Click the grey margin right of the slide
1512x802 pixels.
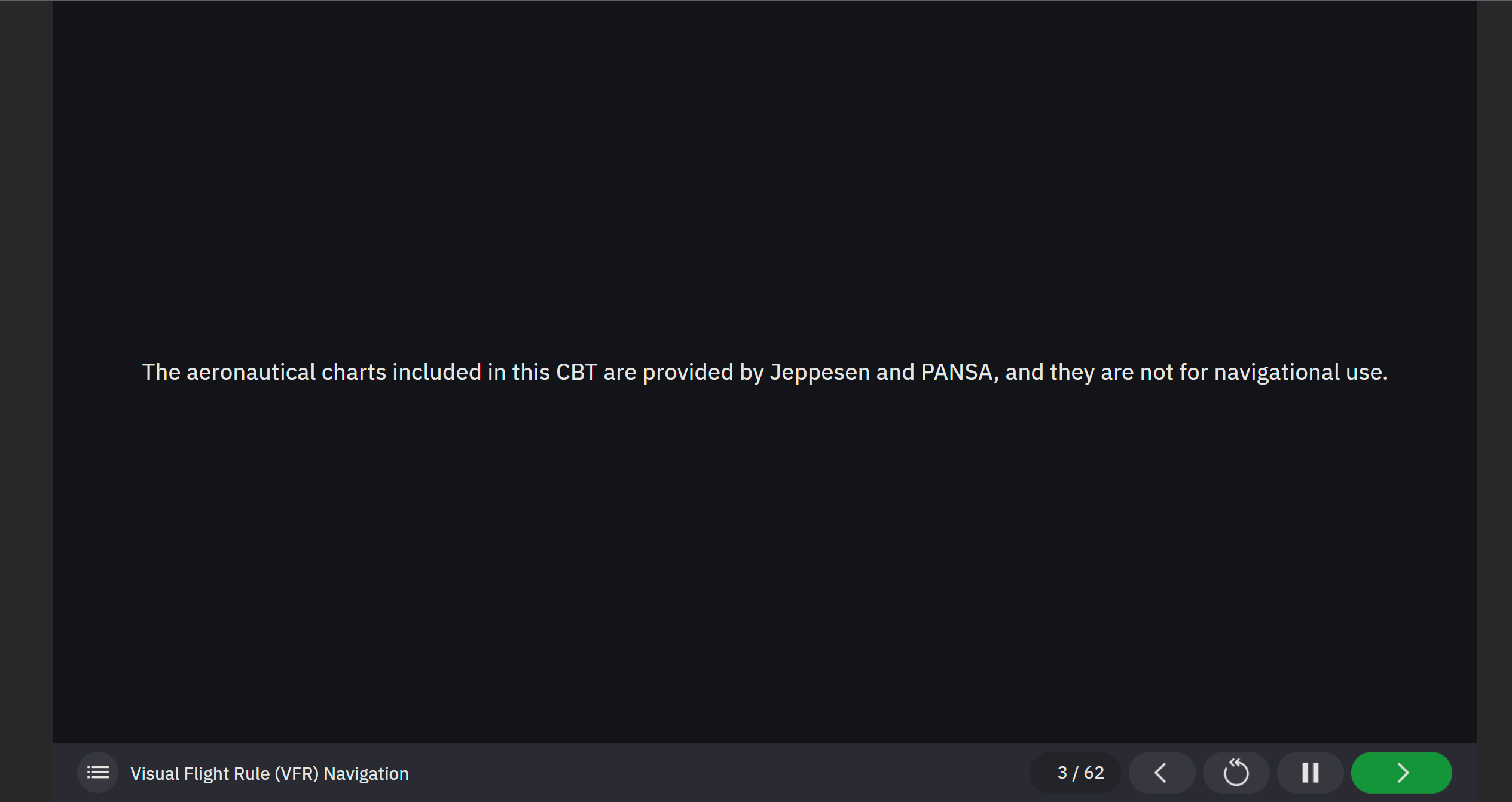[1494, 401]
